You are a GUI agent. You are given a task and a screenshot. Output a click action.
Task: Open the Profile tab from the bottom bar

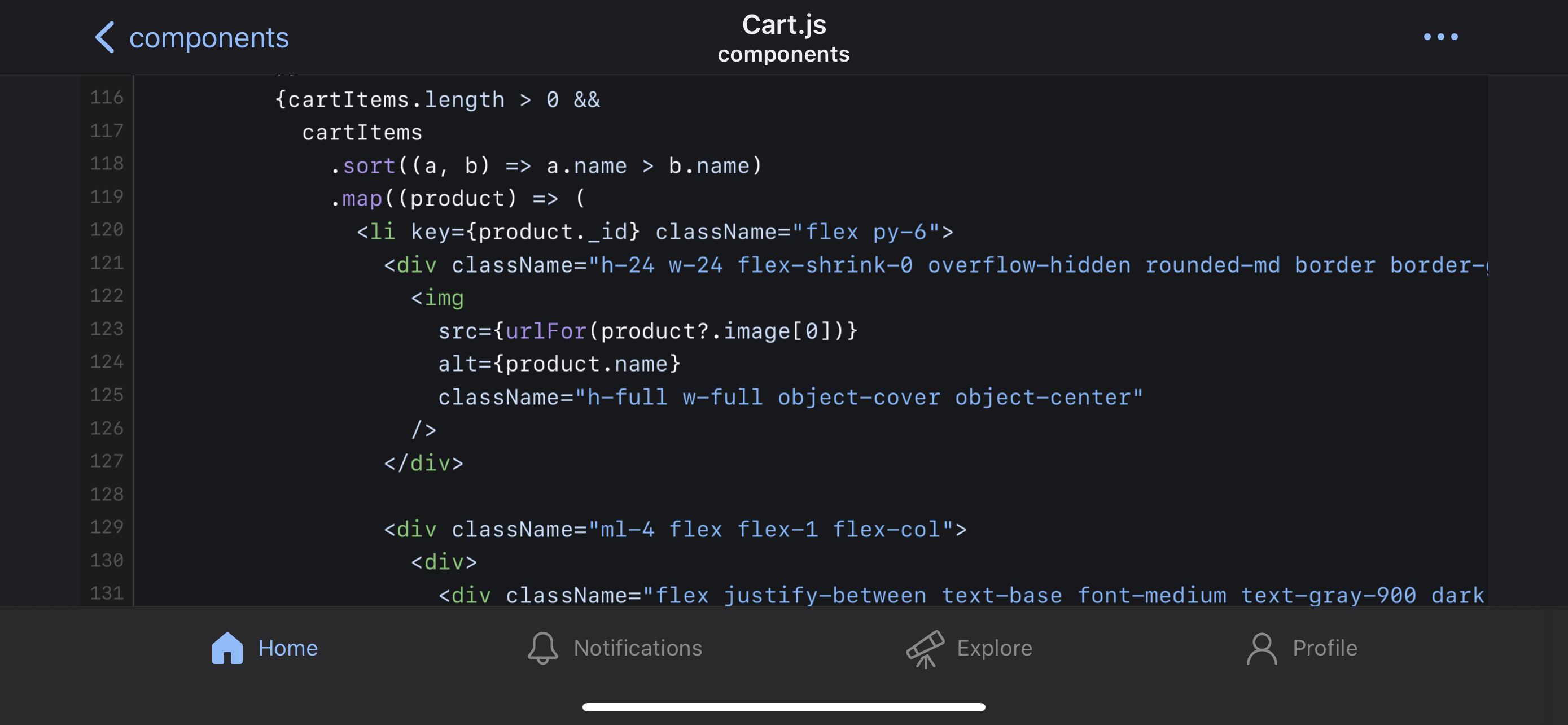click(x=1303, y=648)
